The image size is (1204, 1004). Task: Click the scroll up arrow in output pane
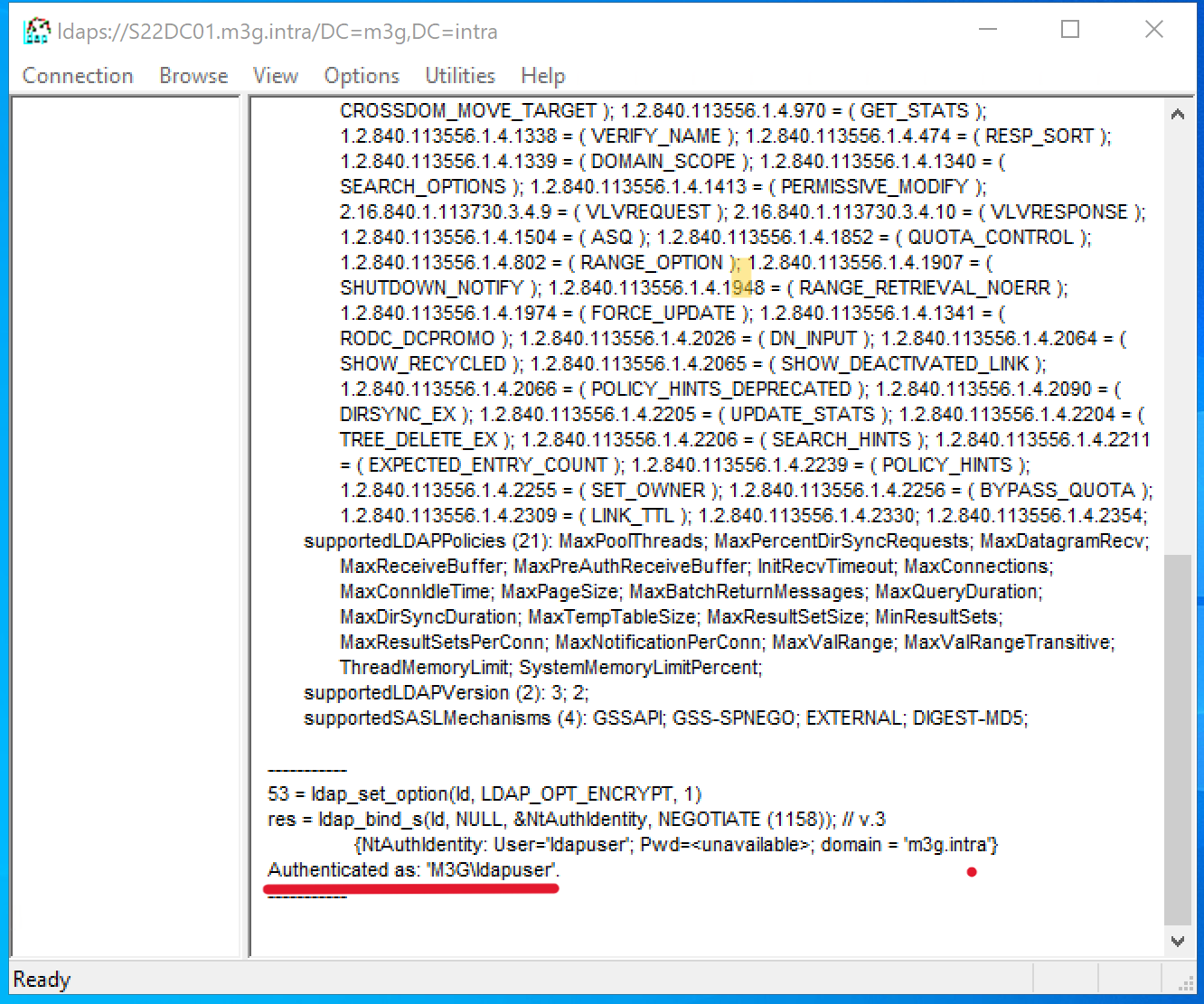pos(1177,114)
